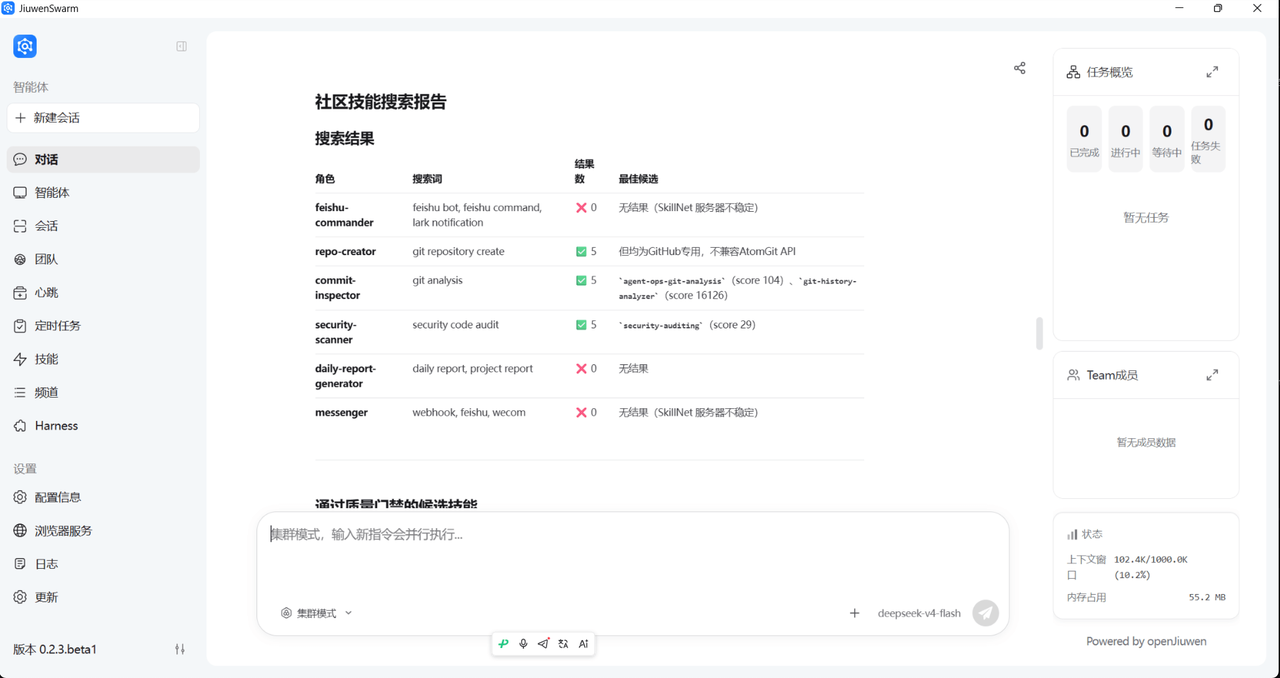Click the green P icon in floating toolbar
This screenshot has width=1280, height=678.
(504, 644)
